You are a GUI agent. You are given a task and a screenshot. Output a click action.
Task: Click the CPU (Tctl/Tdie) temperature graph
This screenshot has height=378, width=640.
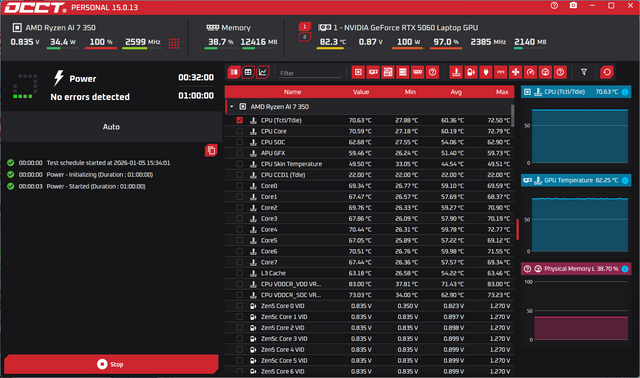(580, 136)
